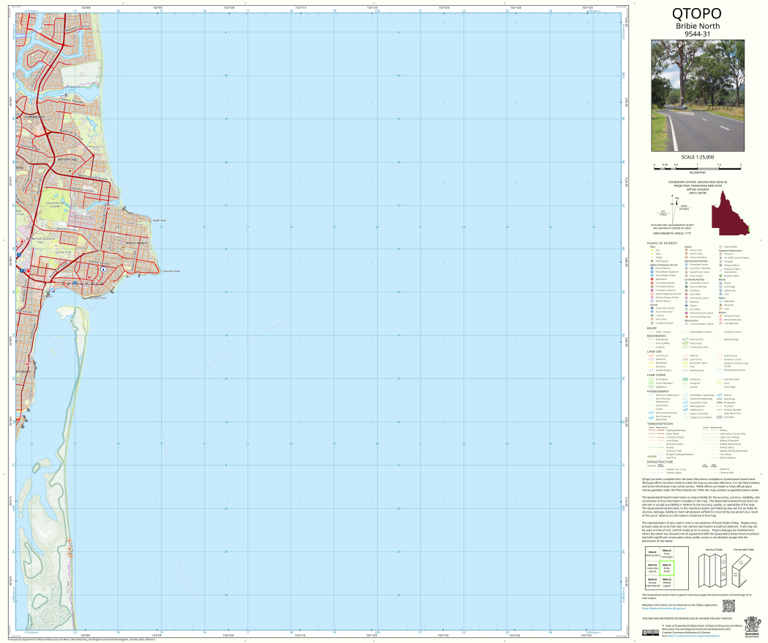Screen dimensions: 768x643
Task: Click the Creative Commons licence badge
Action: [650, 632]
